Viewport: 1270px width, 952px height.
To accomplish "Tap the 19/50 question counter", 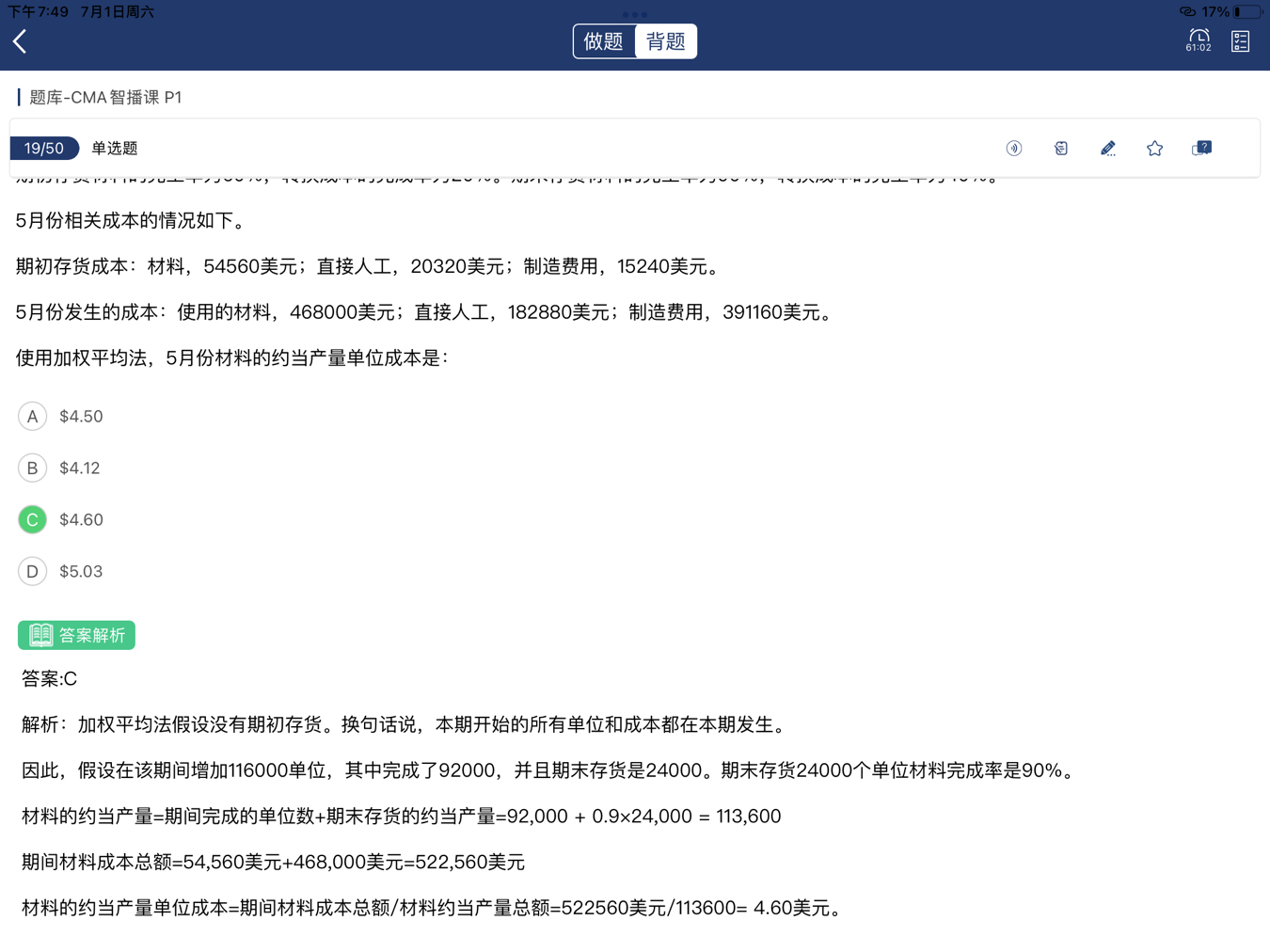I will (44, 149).
